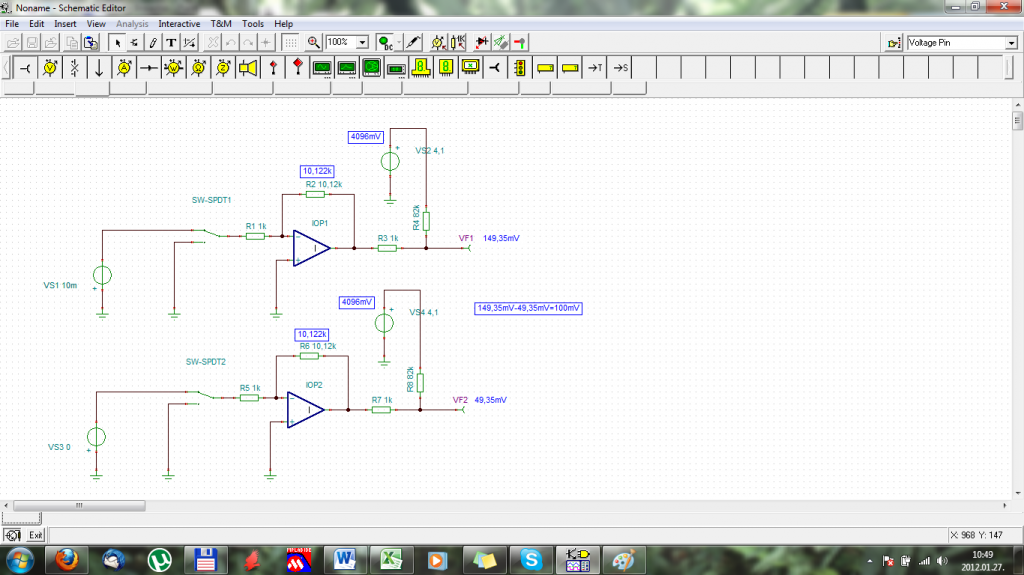The width and height of the screenshot is (1024, 575).
Task: Click the Exit button at bottom left
Action: point(35,535)
